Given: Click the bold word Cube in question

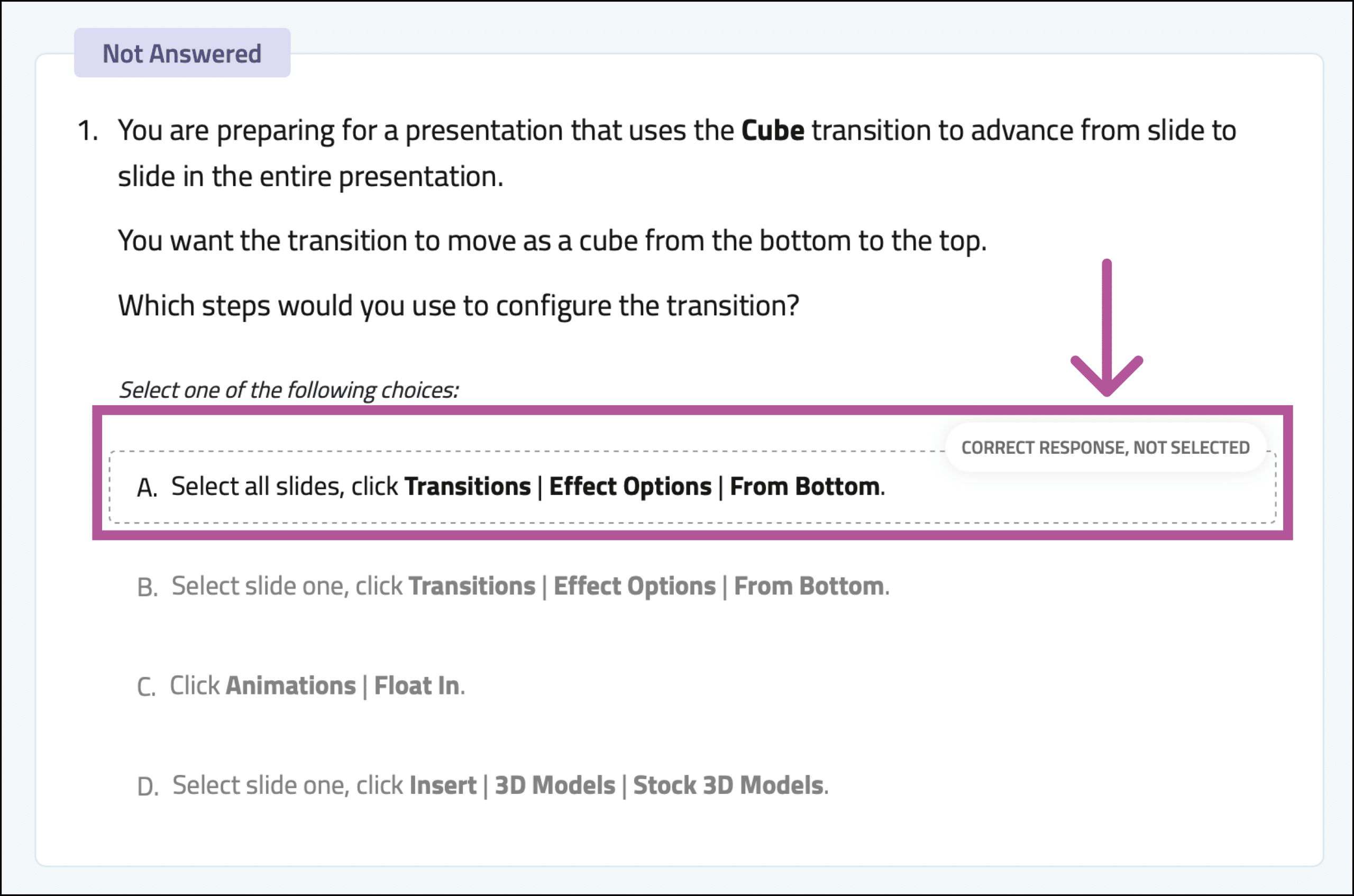Looking at the screenshot, I should (772, 130).
